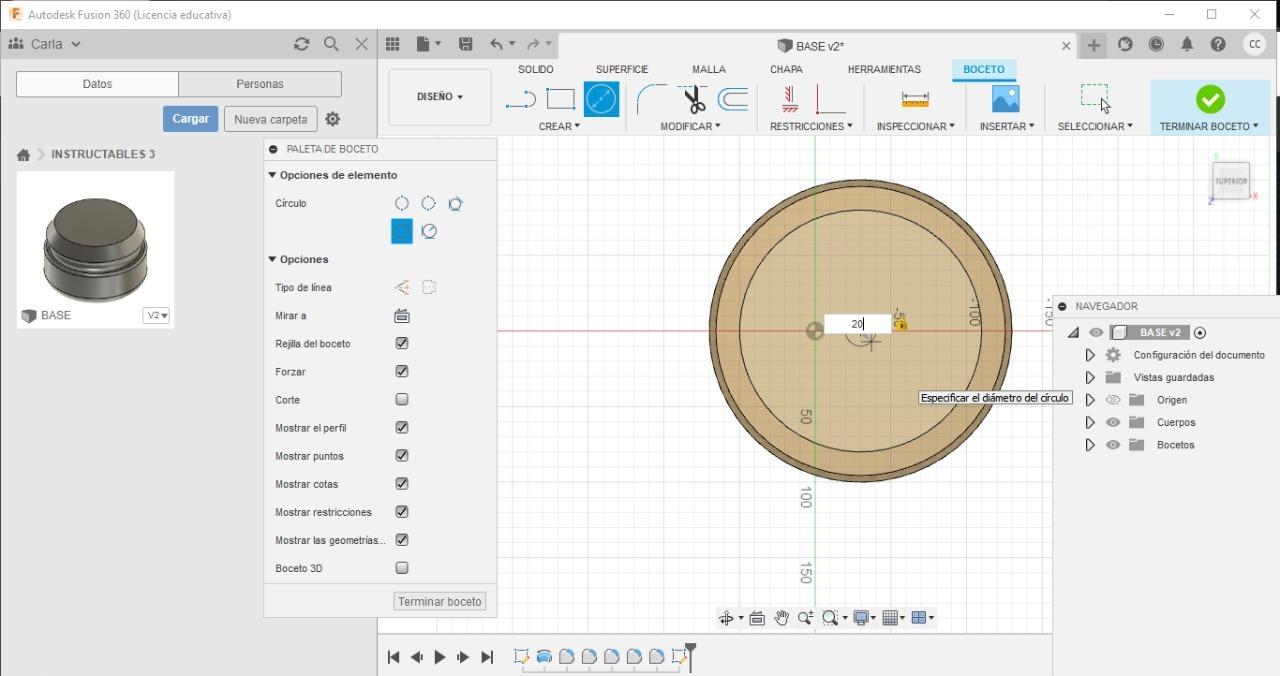The width and height of the screenshot is (1280, 676).
Task: Expand the Bocetos tree node
Action: click(1090, 445)
